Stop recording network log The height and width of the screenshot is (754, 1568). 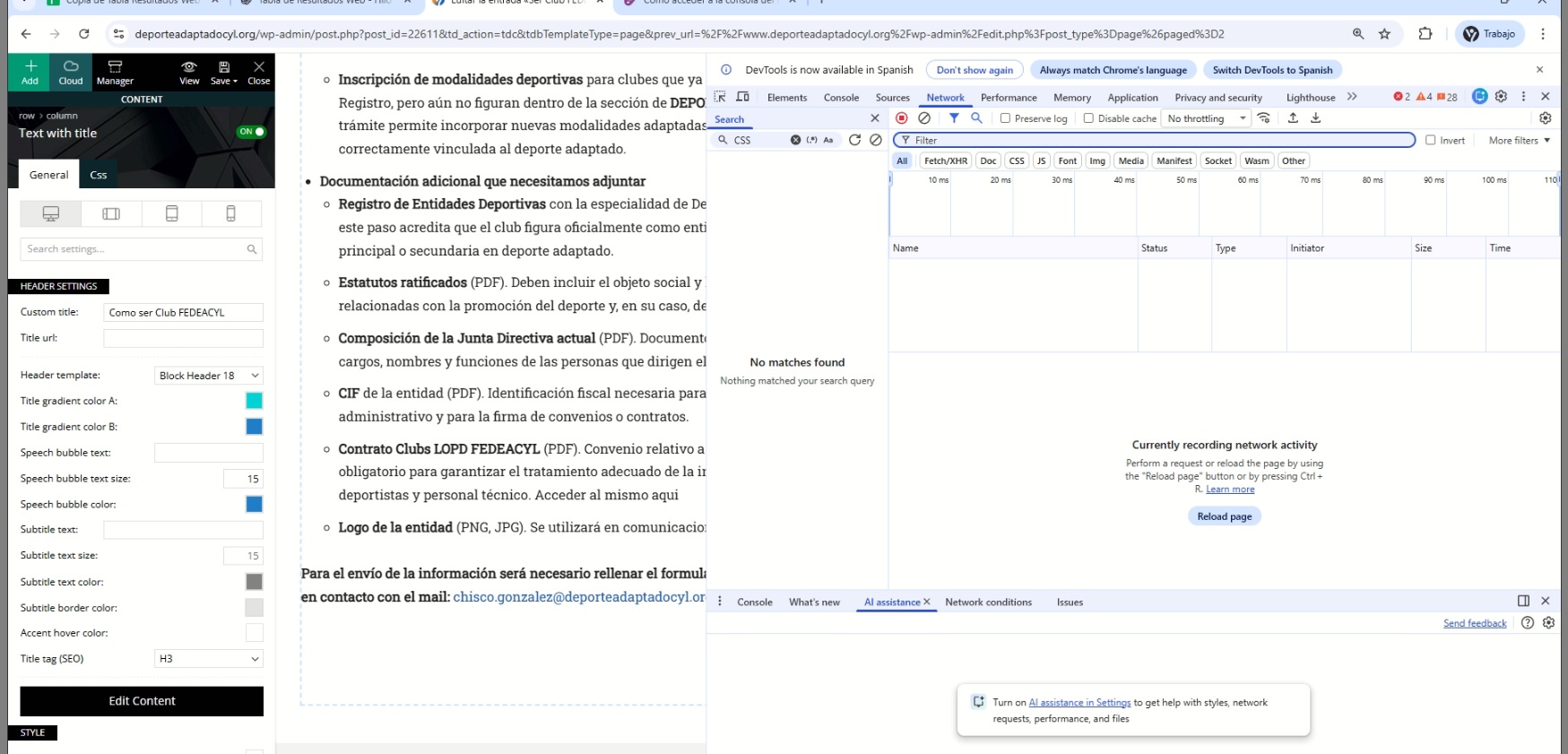[x=902, y=118]
